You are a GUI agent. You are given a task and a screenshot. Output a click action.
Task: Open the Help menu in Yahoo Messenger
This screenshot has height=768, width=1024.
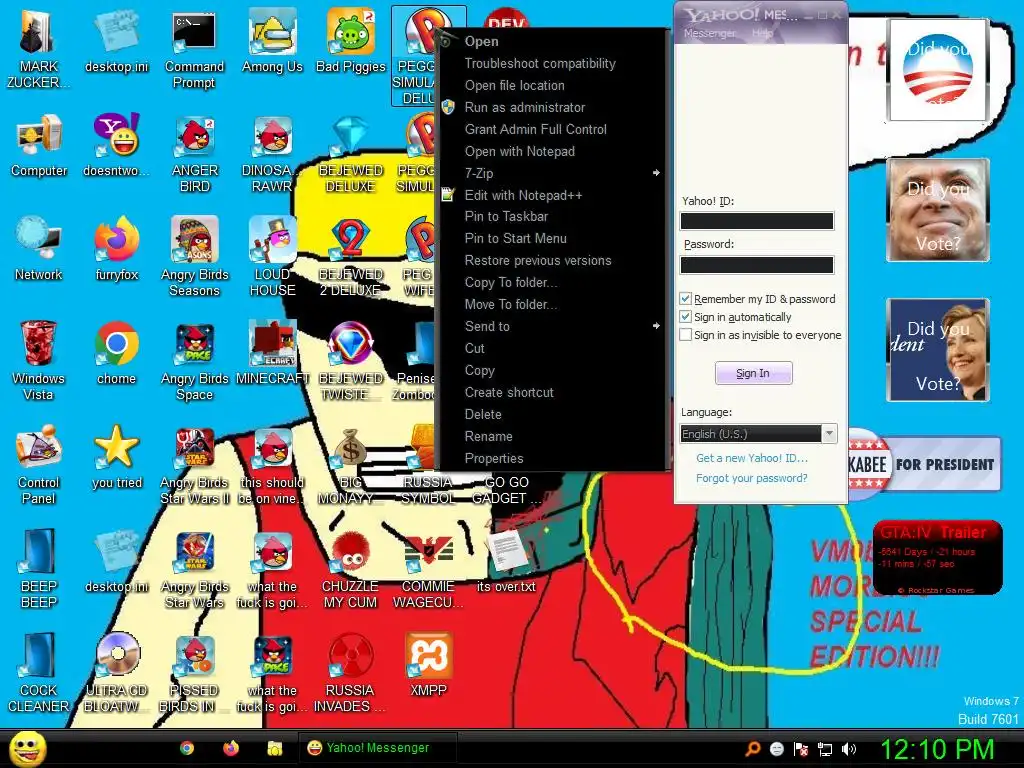pyautogui.click(x=762, y=33)
